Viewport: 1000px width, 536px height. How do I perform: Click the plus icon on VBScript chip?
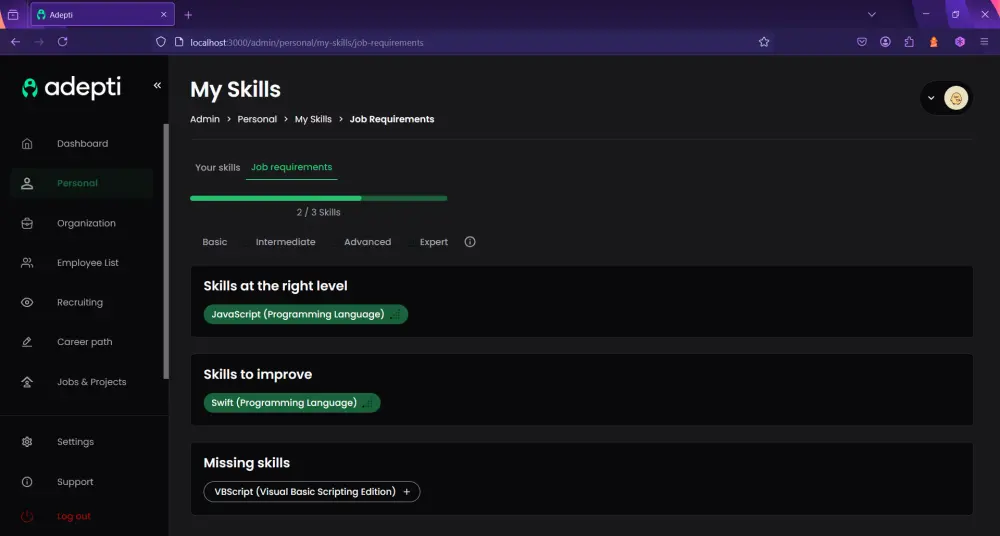tap(407, 491)
